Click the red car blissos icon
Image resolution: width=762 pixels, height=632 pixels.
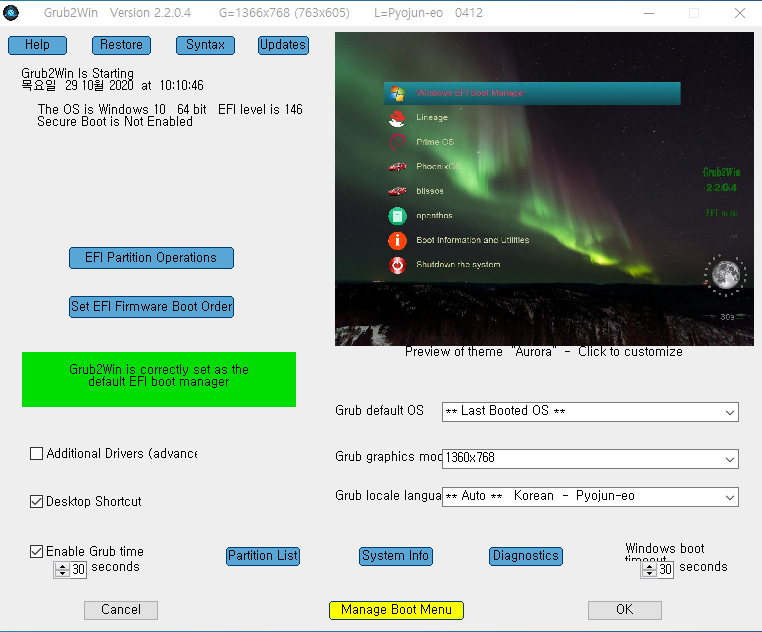[x=397, y=191]
